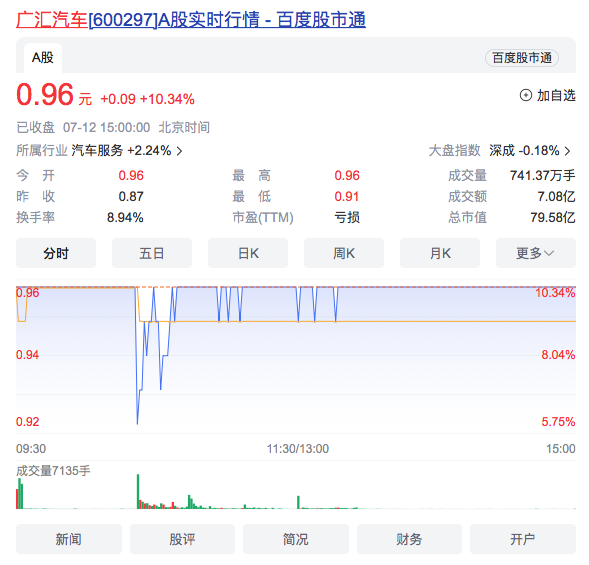This screenshot has width=589, height=565.
Task: Click the 昨收 value 0.87
Action: point(131,196)
